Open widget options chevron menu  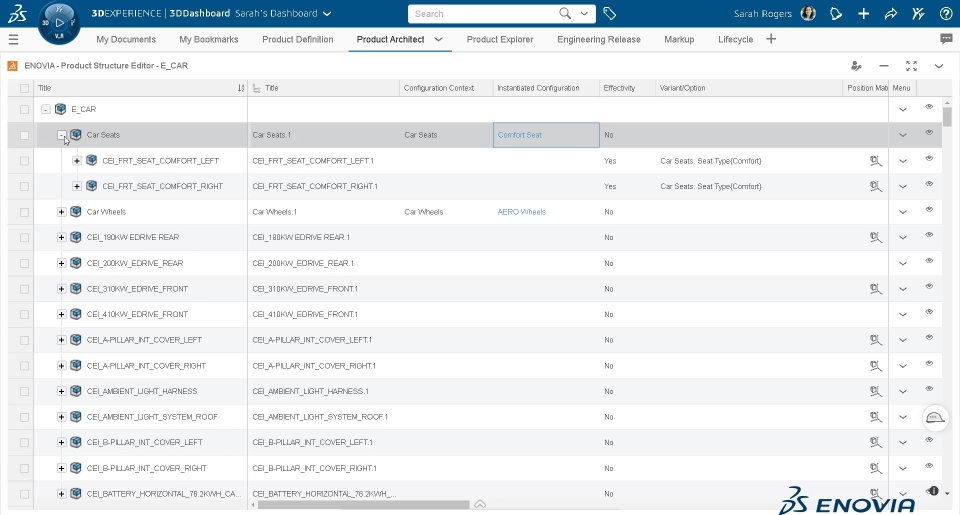(939, 66)
